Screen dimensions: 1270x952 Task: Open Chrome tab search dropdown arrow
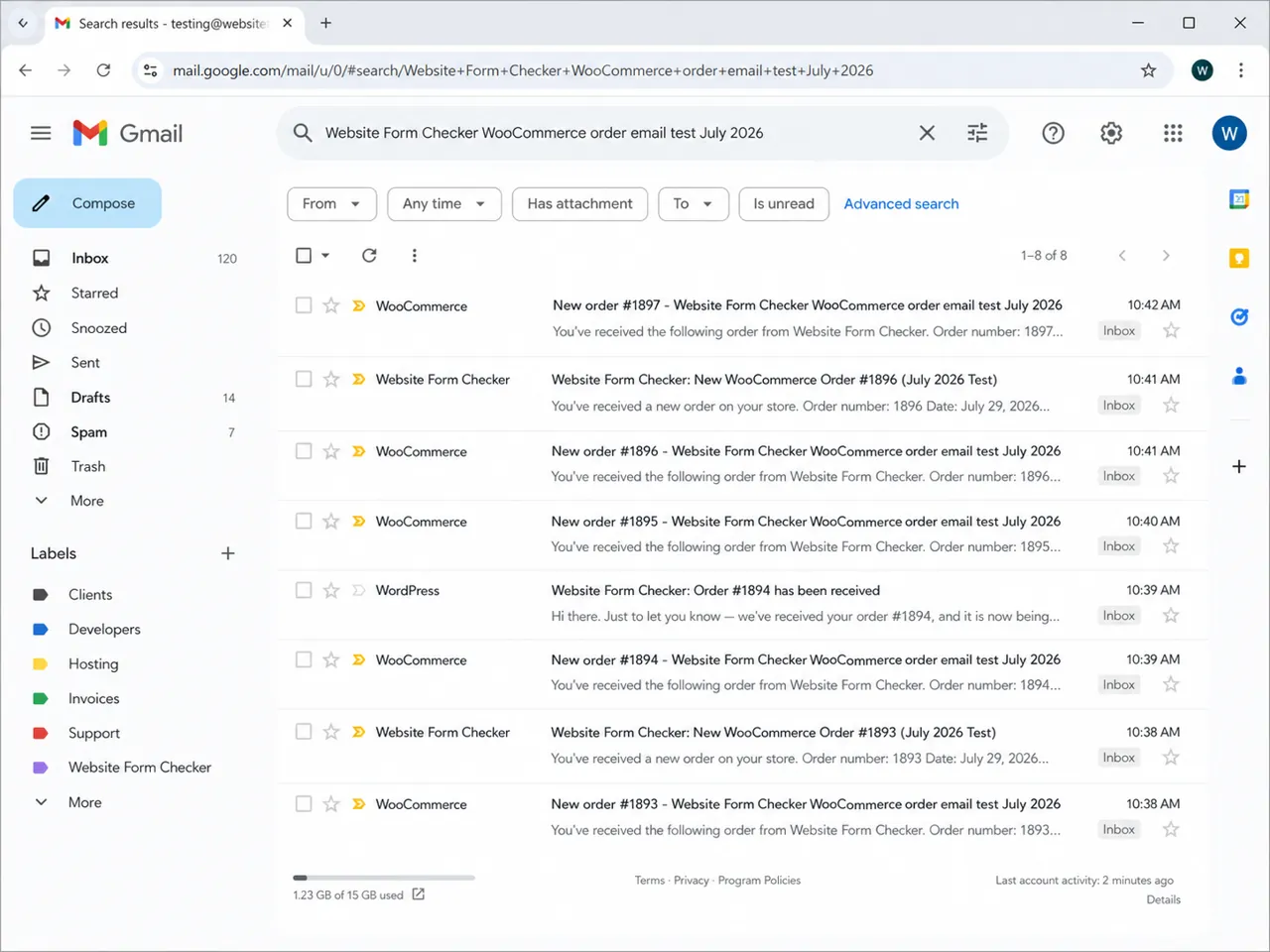click(x=22, y=23)
